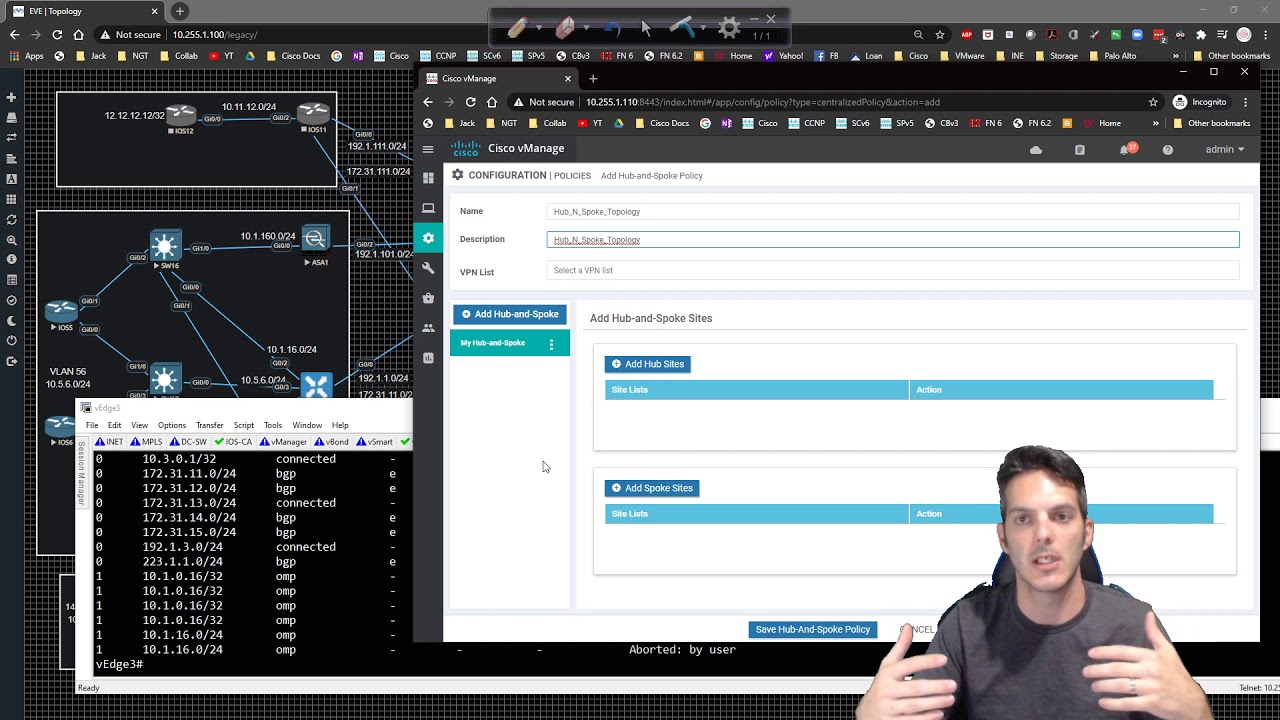Open Chrome three-dot menu in vManage window

(x=1246, y=102)
